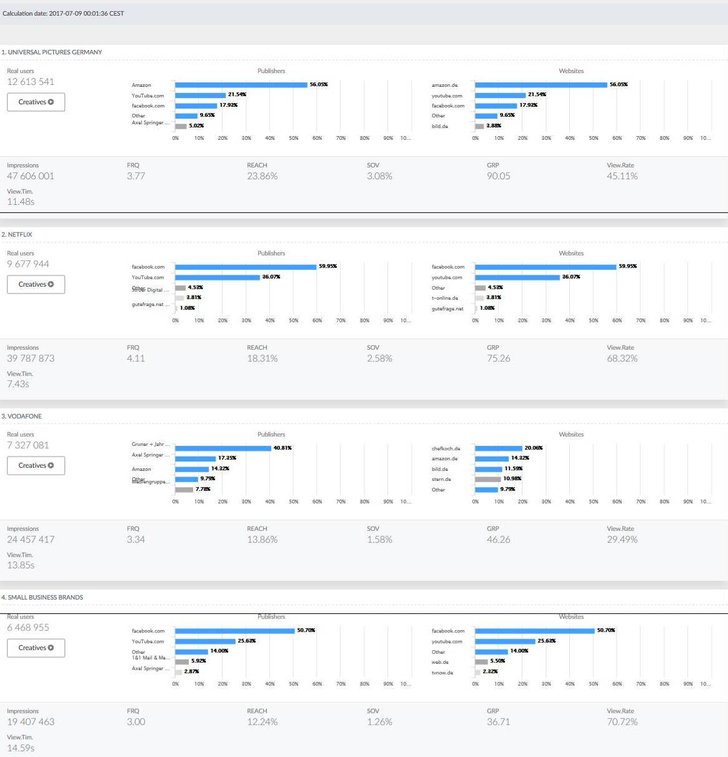Select the SOV value 1.26%

tap(379, 722)
